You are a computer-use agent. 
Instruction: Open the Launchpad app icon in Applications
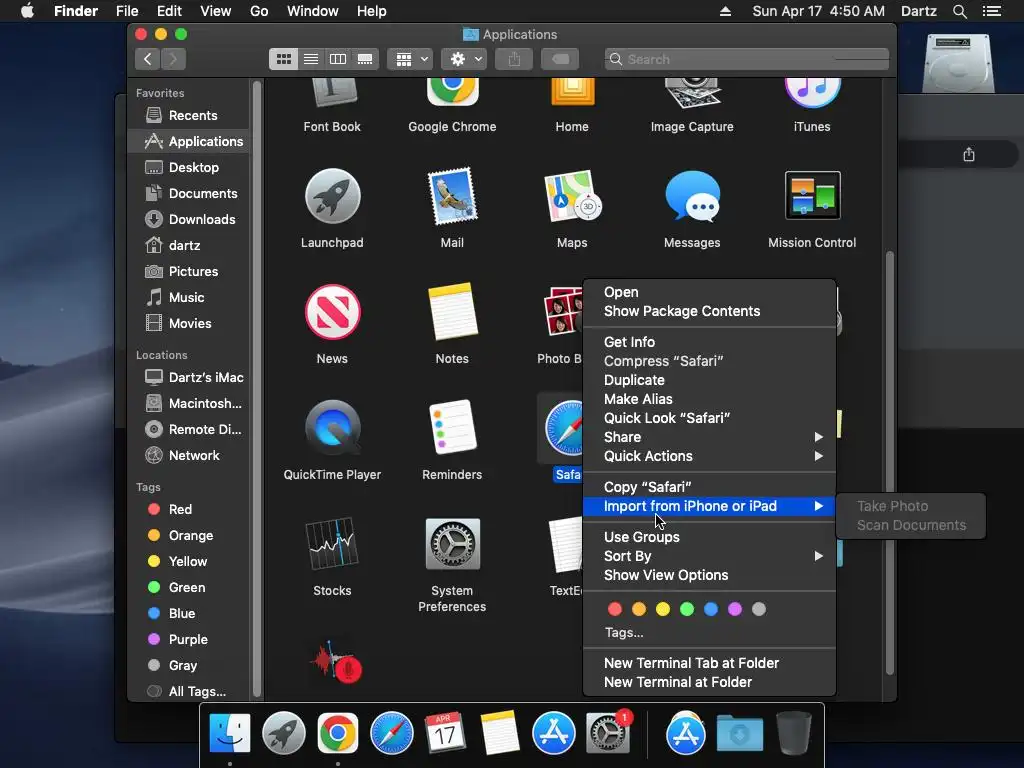tap(332, 196)
